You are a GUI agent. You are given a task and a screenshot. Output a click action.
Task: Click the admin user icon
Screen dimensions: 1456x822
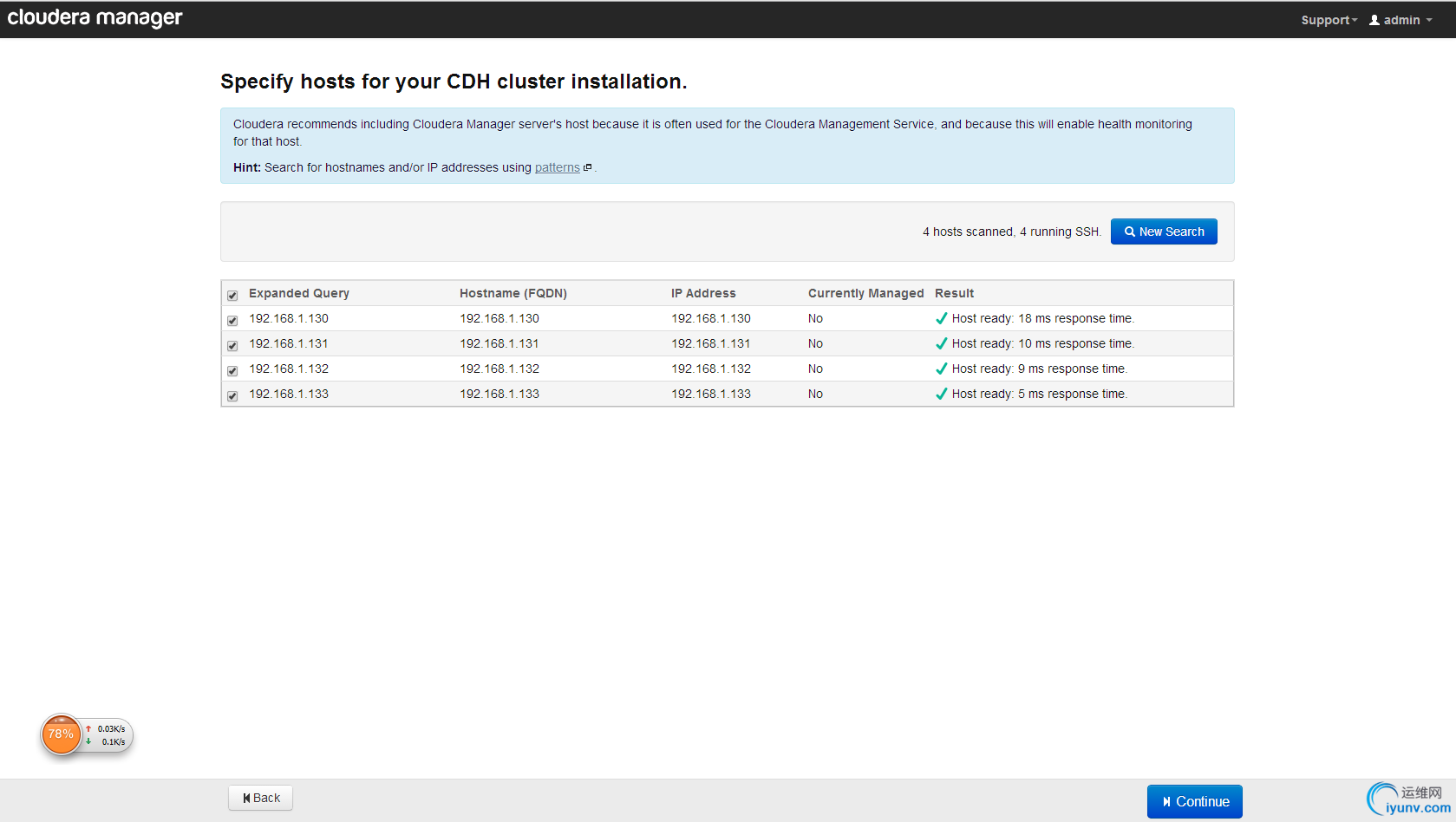pos(1374,20)
